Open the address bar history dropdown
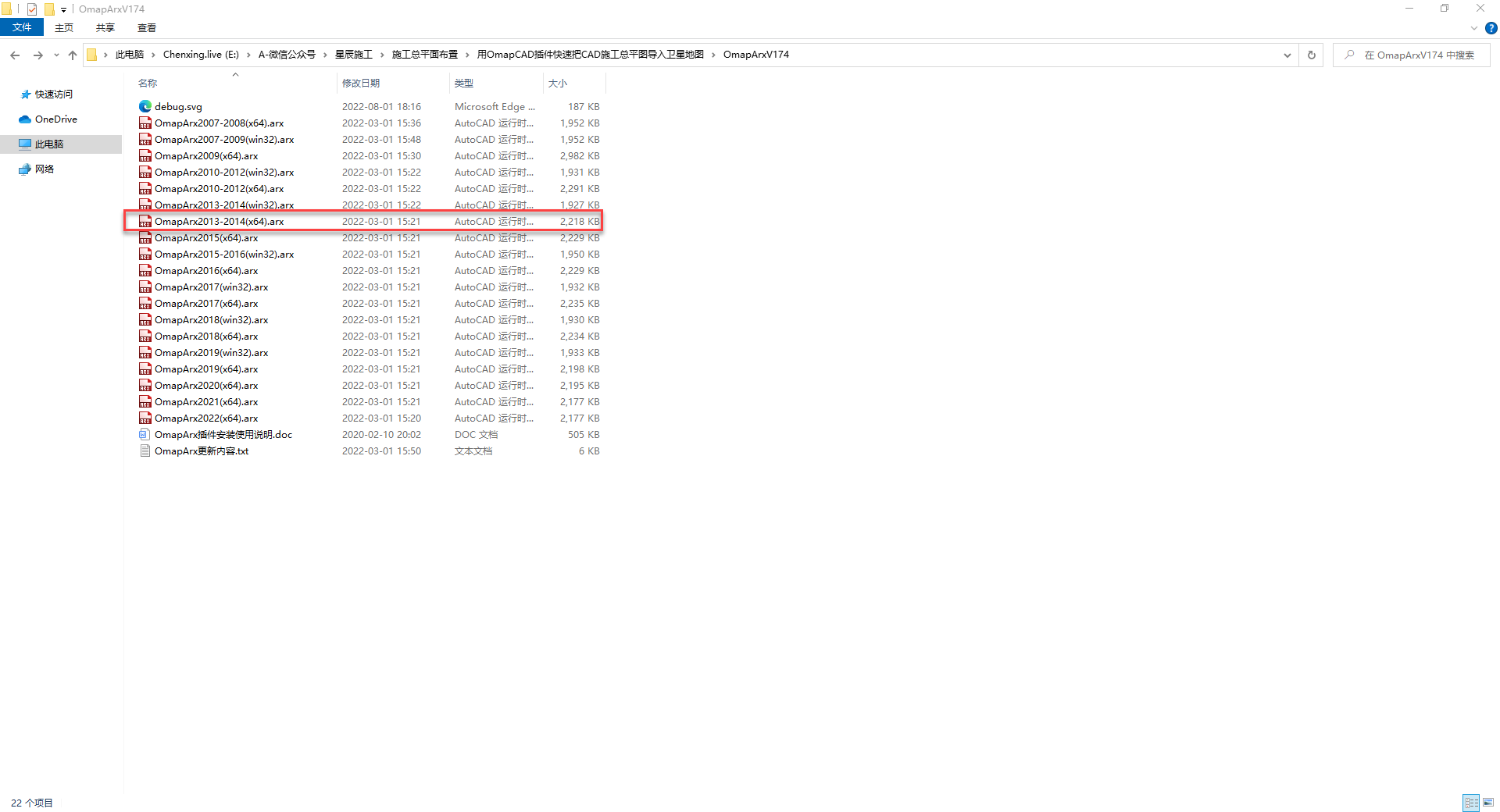The height and width of the screenshot is (812, 1500). point(1287,55)
